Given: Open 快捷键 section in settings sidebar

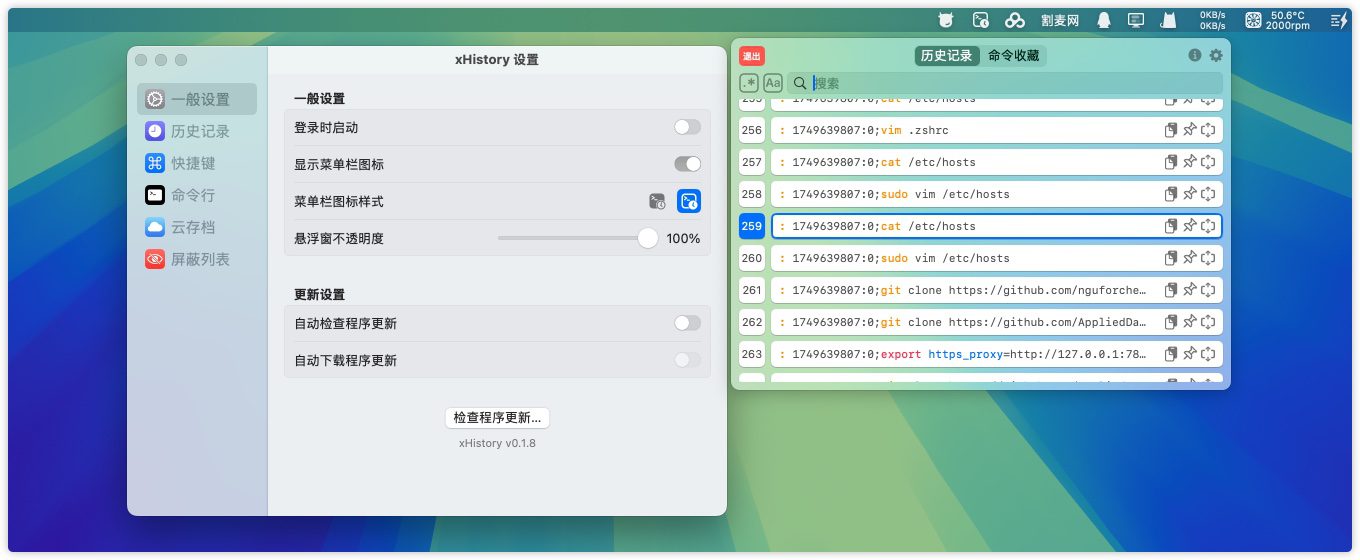Looking at the screenshot, I should 193,163.
